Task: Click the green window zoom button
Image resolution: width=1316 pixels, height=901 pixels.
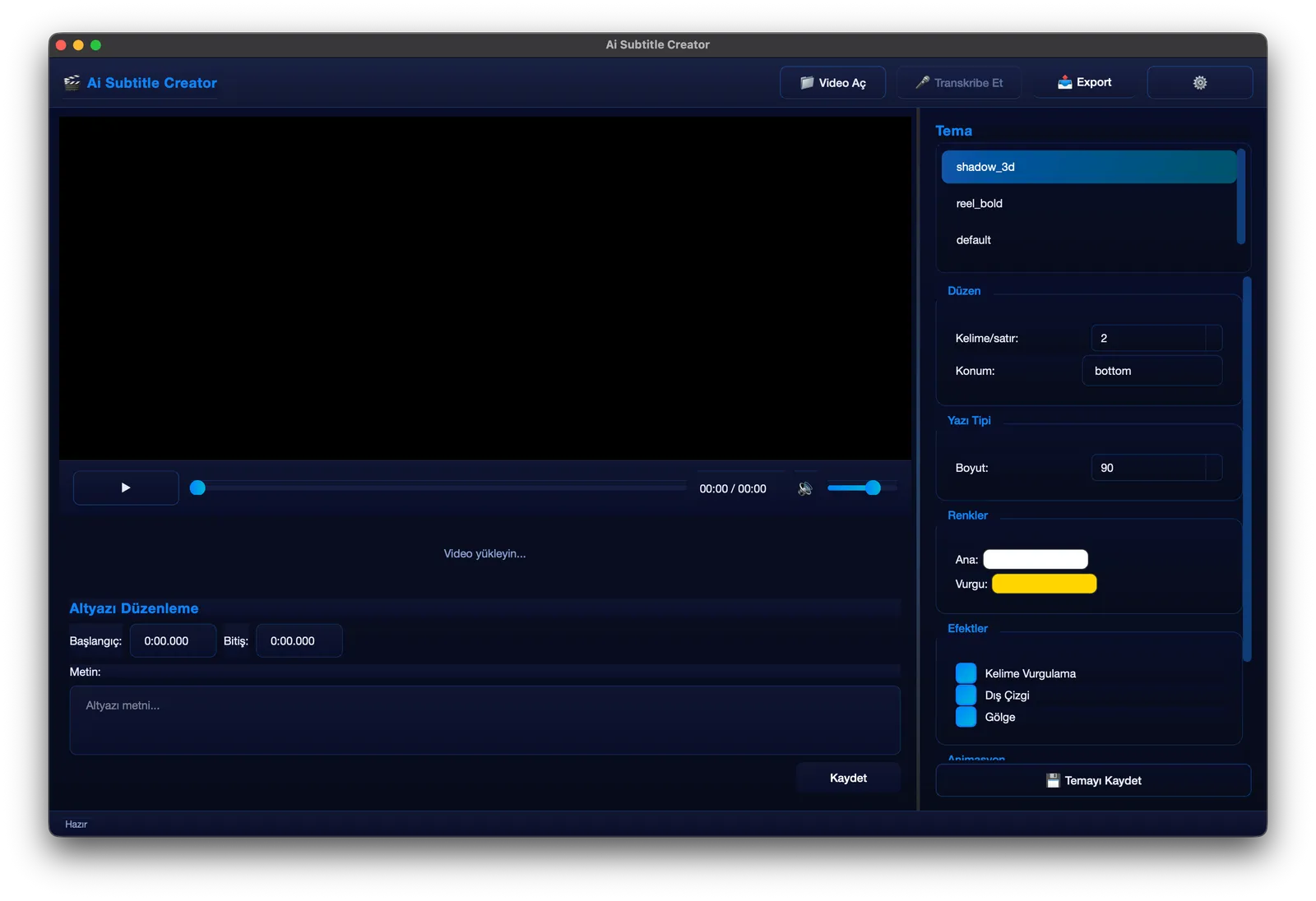Action: coord(95,45)
